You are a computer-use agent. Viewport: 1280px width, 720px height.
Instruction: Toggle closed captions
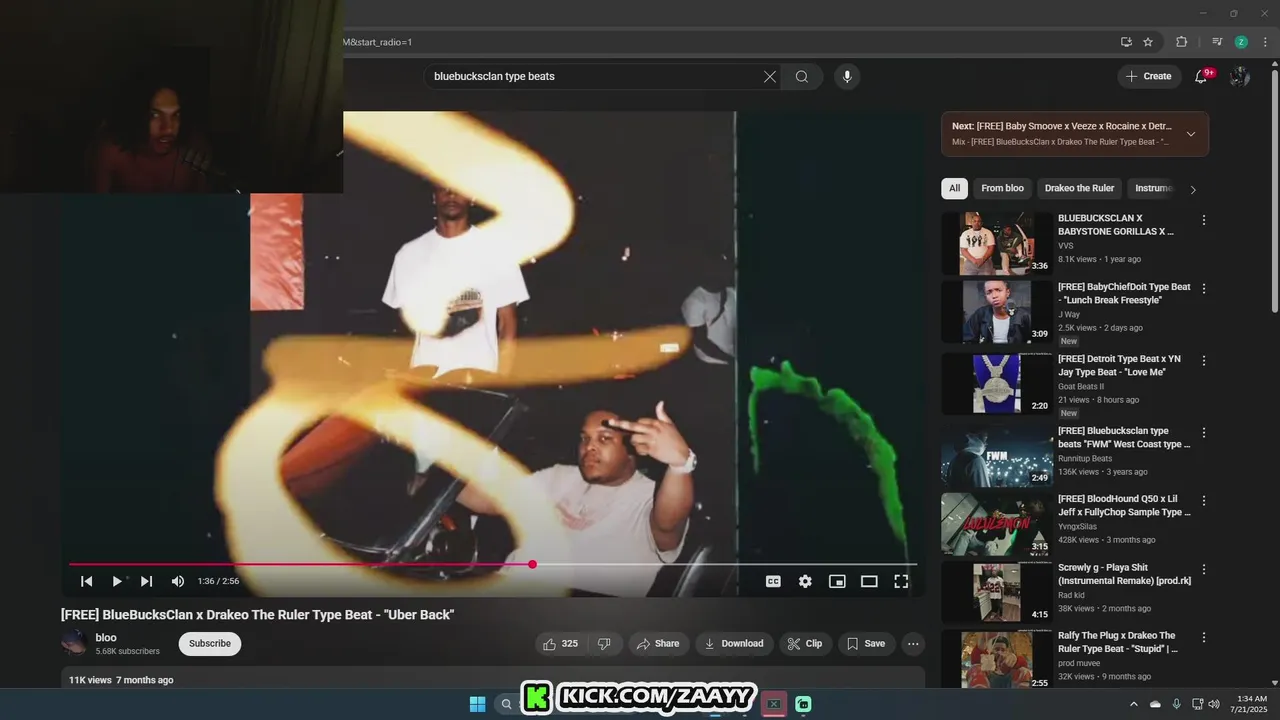(x=773, y=581)
